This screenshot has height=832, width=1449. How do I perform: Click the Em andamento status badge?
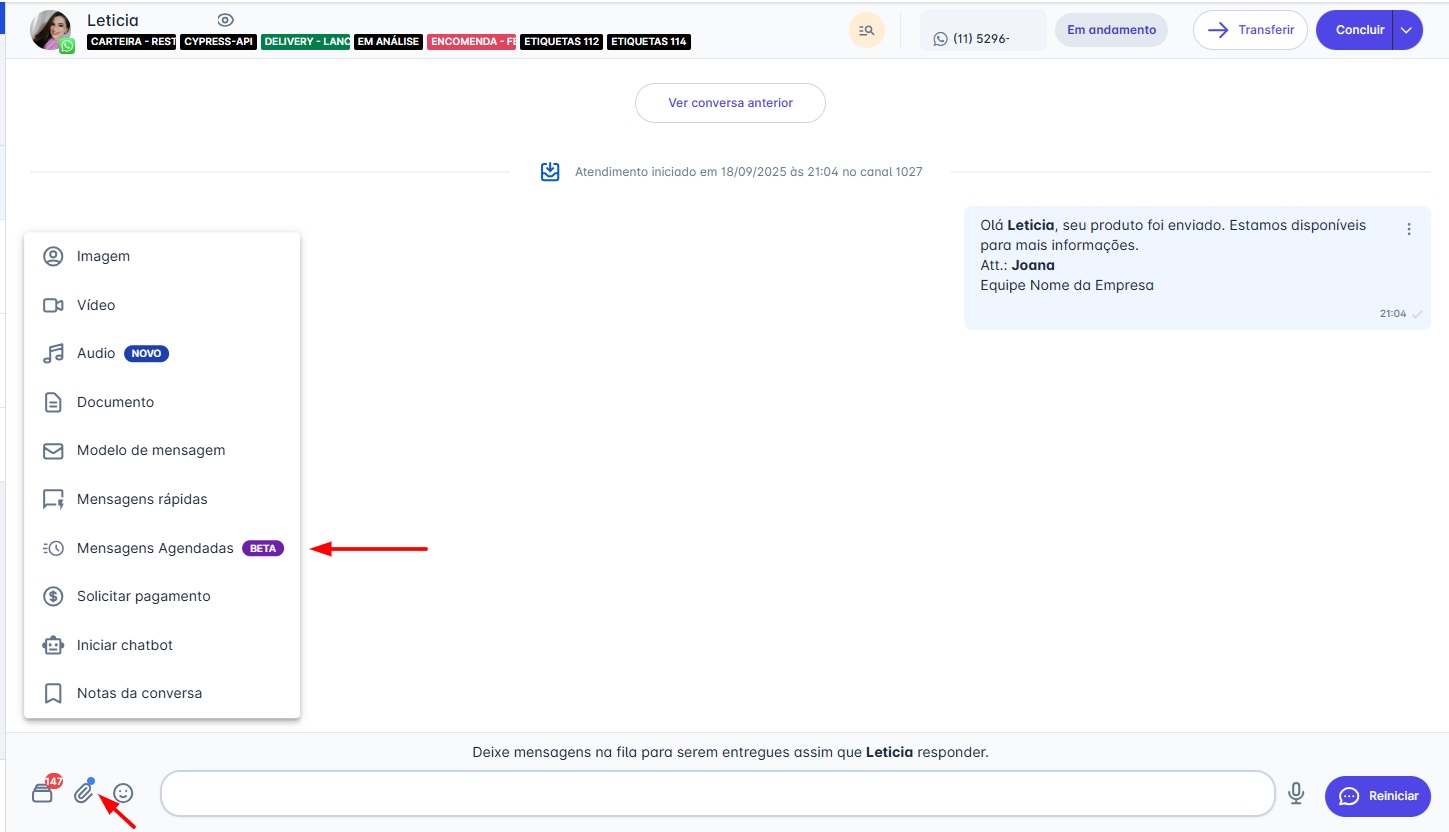coord(1111,30)
